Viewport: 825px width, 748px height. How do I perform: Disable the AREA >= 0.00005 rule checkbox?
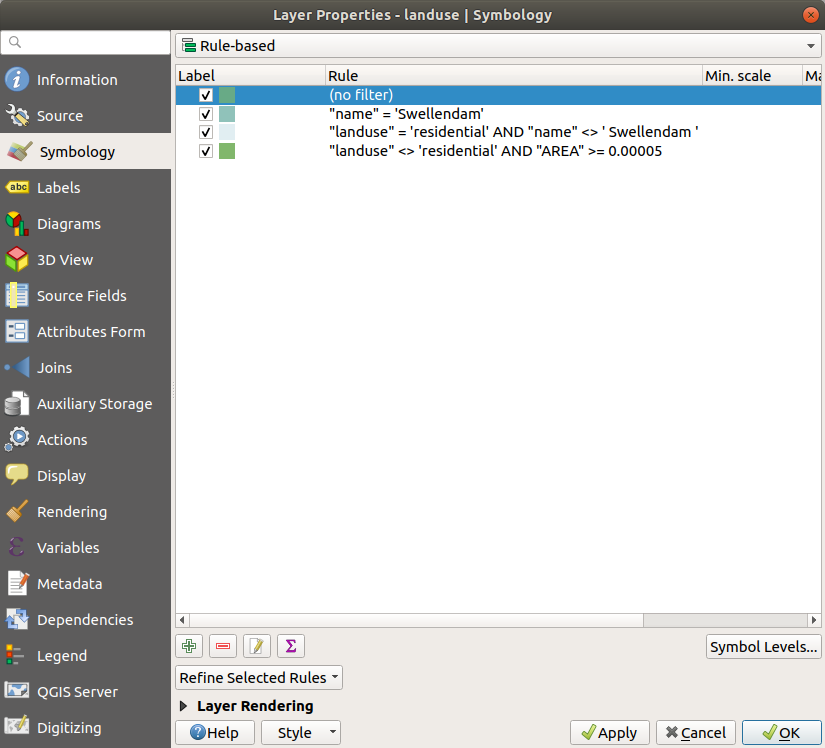coord(206,151)
